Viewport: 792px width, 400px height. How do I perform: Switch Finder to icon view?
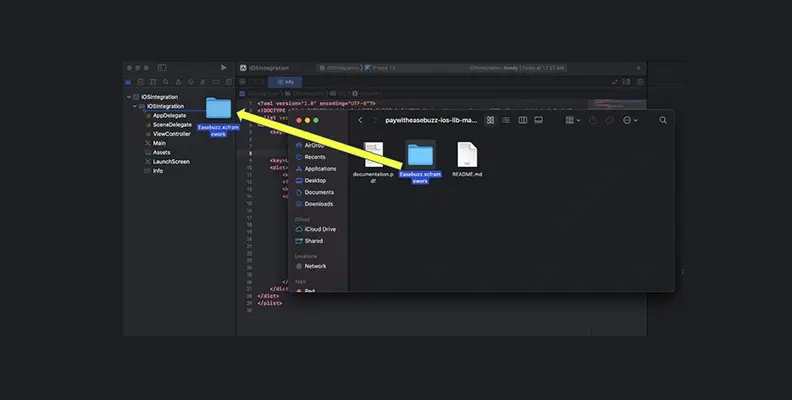tap(490, 120)
